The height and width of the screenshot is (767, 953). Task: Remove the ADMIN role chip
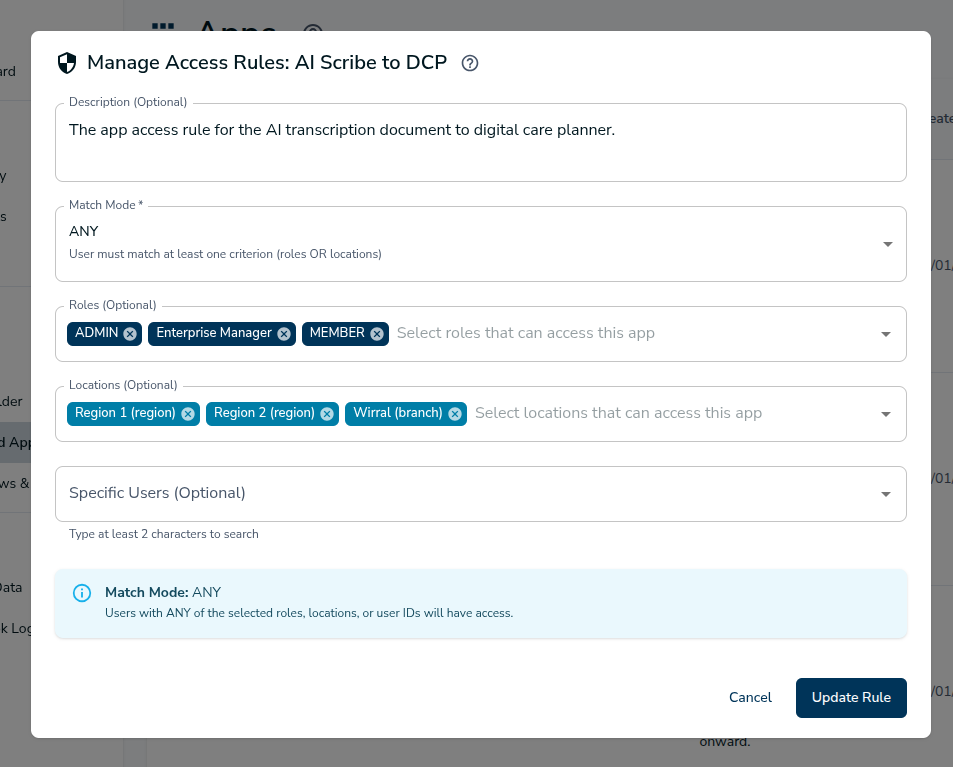[130, 333]
